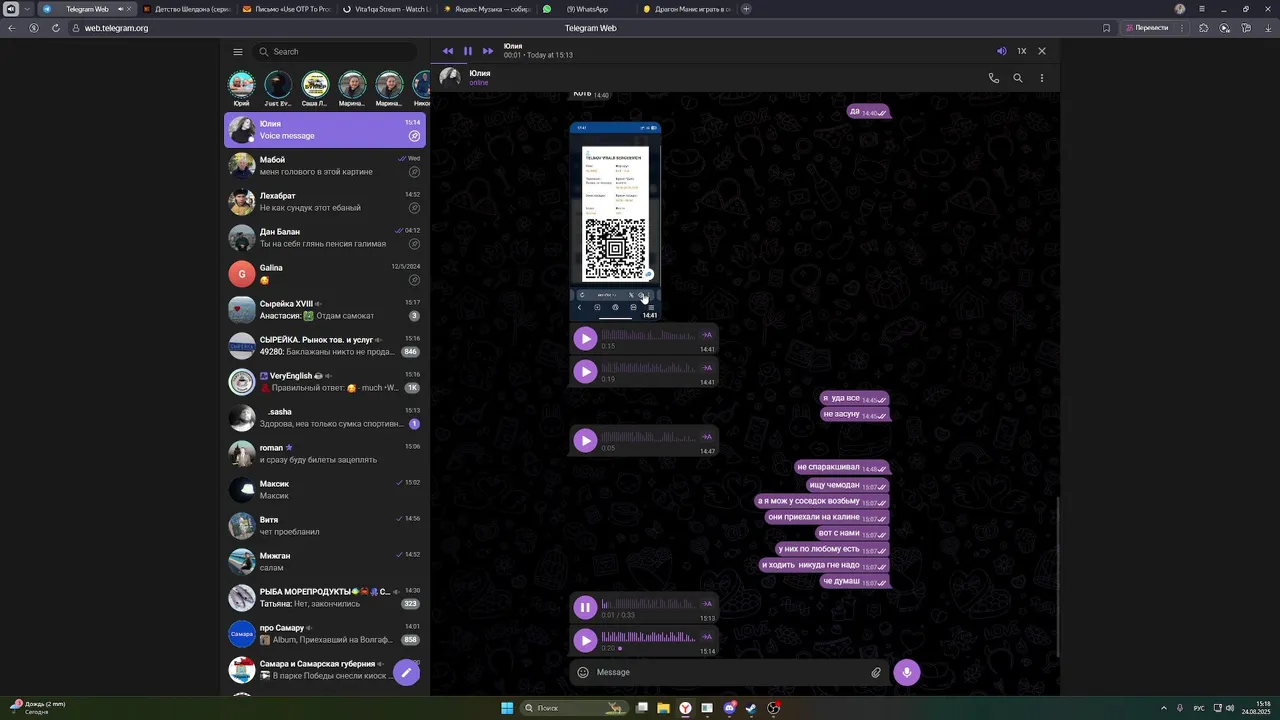Open the Galina chat
Viewport: 1280px width, 720px height.
click(325, 274)
